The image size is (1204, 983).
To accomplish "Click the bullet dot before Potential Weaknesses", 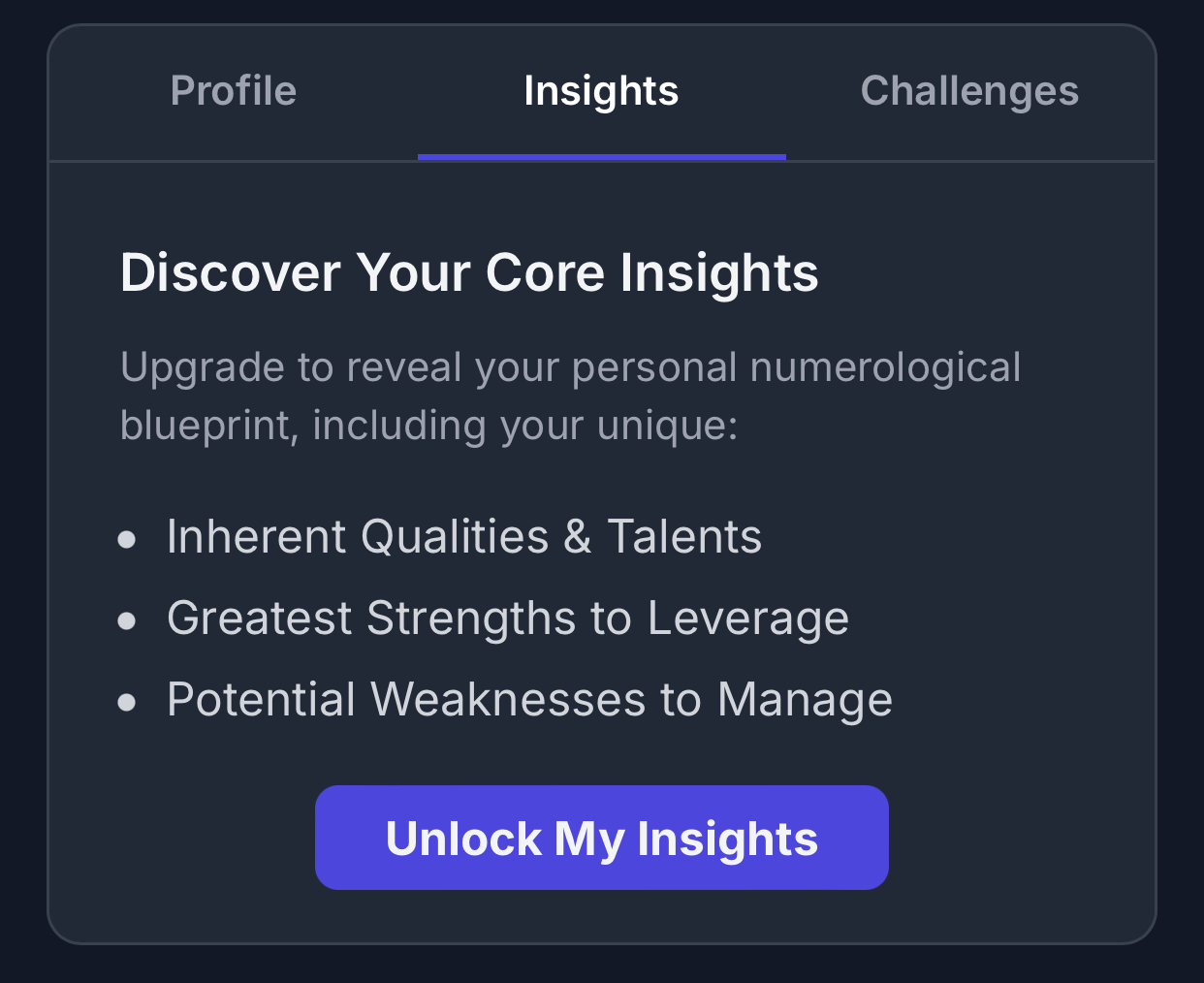I will pos(127,701).
